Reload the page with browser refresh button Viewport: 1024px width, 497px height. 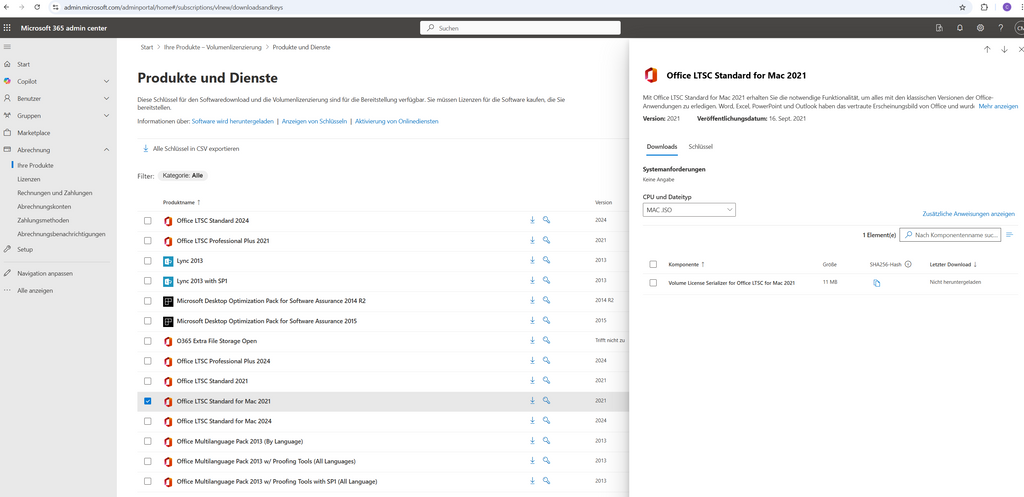[37, 7]
